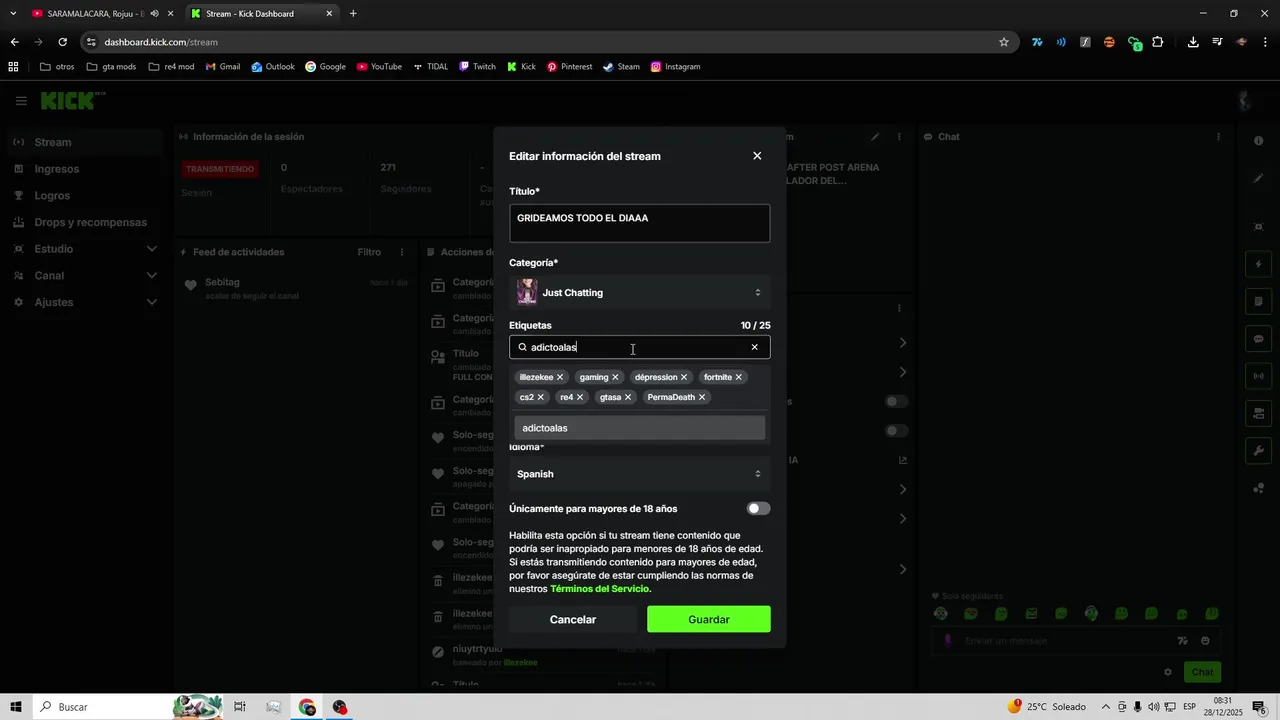The width and height of the screenshot is (1280, 720).
Task: Remove the cs2 tag
Action: point(541,397)
